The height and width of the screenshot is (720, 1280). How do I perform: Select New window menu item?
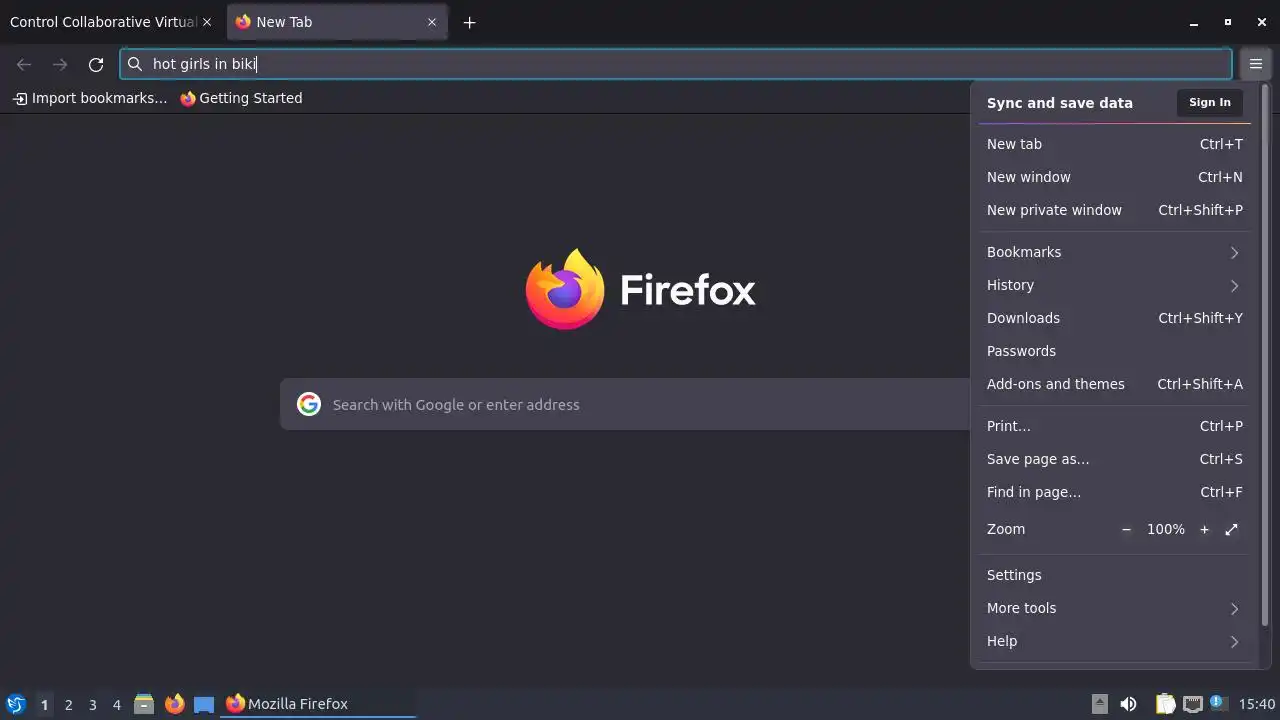[x=1114, y=177]
